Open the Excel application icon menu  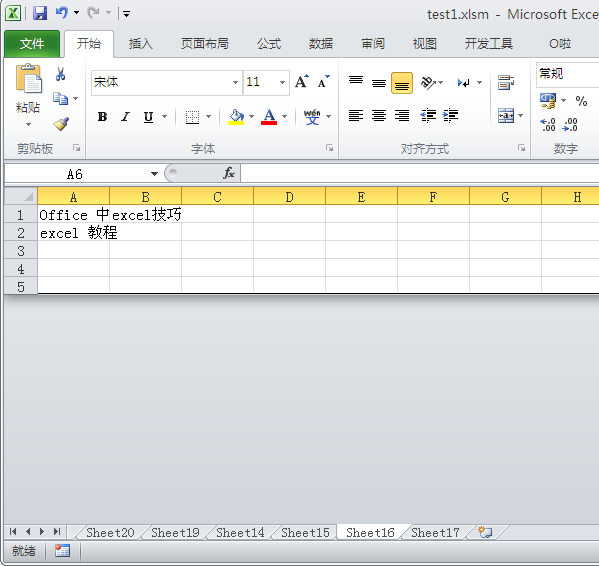pos(13,13)
